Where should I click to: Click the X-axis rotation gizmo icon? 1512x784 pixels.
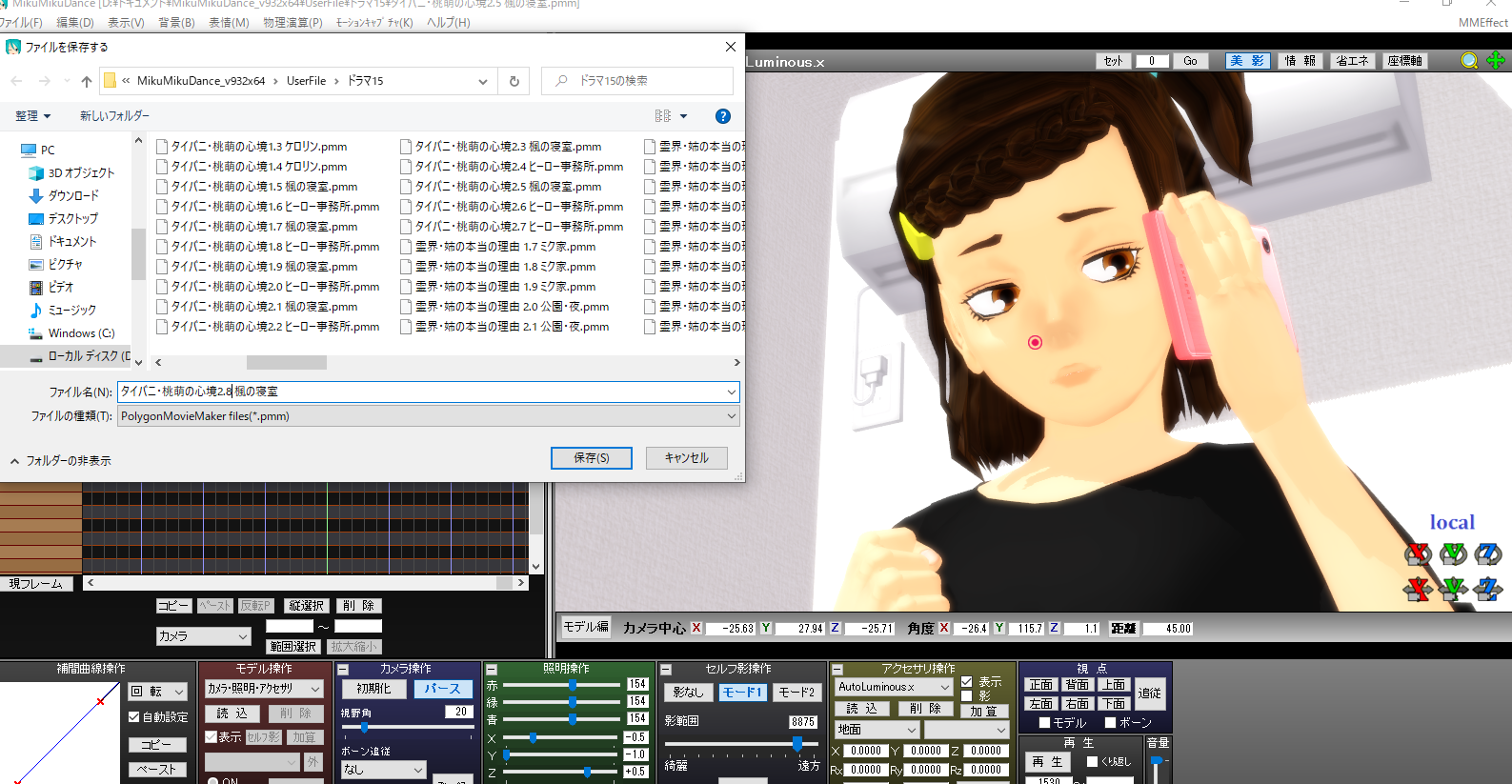1419,553
